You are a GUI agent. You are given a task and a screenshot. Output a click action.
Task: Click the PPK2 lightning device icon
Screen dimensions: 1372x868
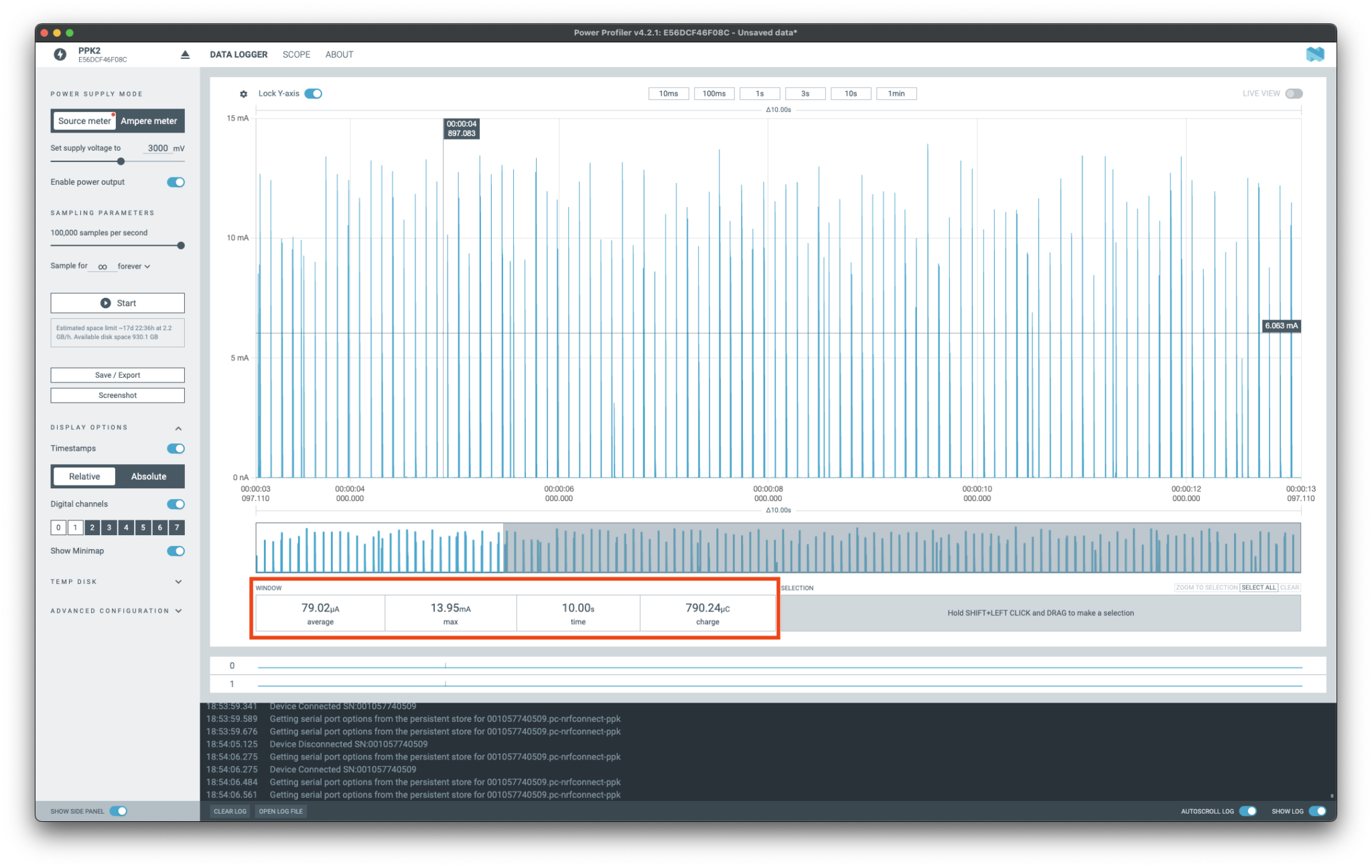click(60, 54)
